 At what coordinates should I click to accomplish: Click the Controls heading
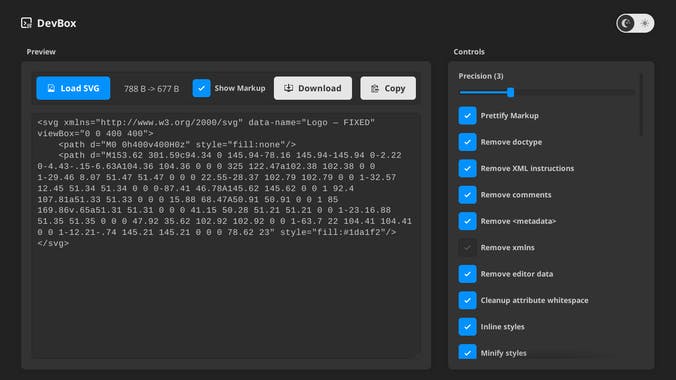pos(469,52)
